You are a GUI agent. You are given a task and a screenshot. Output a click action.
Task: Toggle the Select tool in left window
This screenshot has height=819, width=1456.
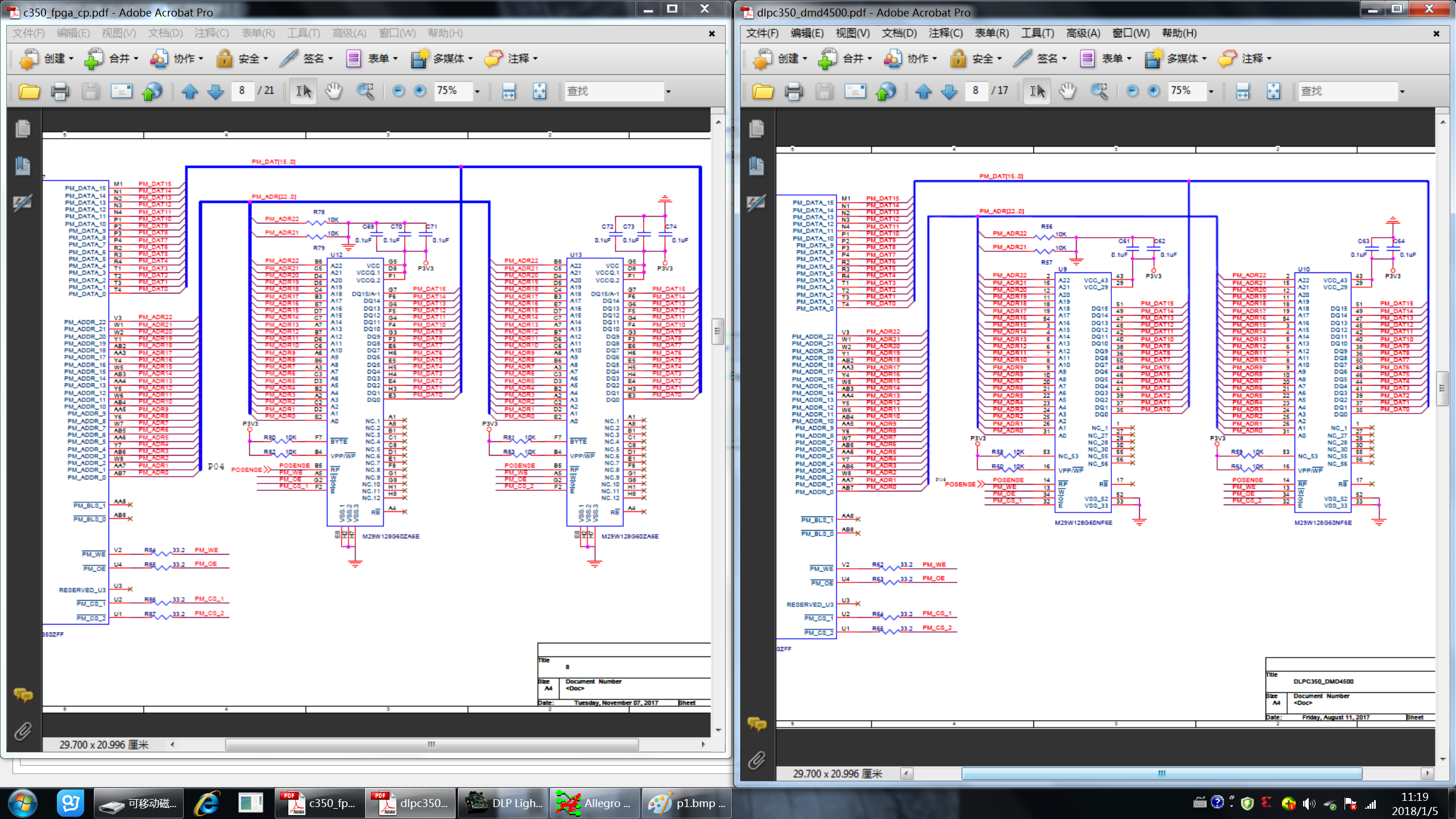(x=303, y=91)
